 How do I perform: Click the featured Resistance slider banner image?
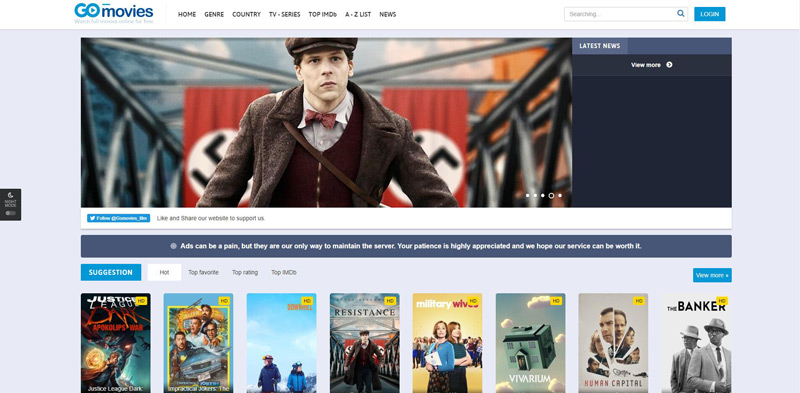click(326, 122)
